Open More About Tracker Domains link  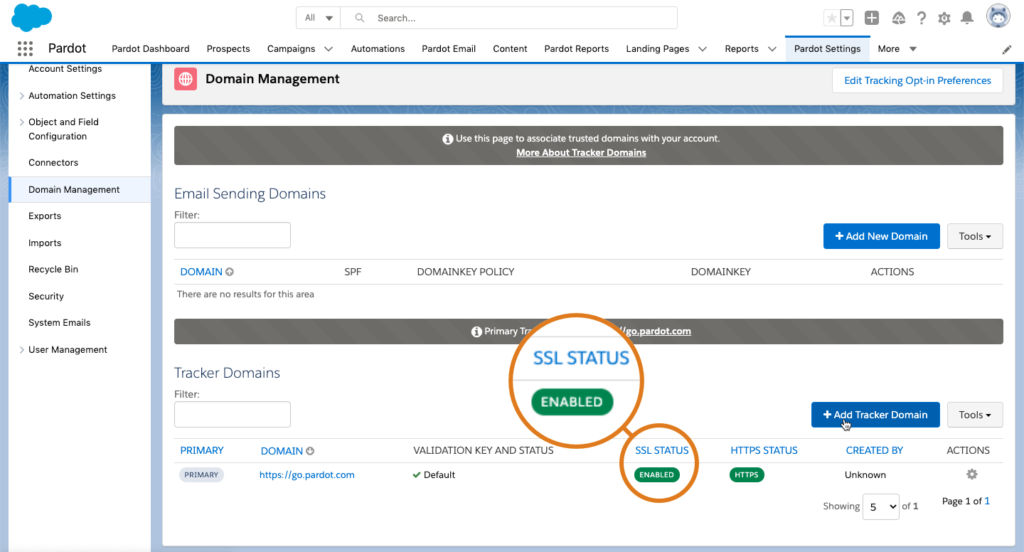pyautogui.click(x=581, y=153)
